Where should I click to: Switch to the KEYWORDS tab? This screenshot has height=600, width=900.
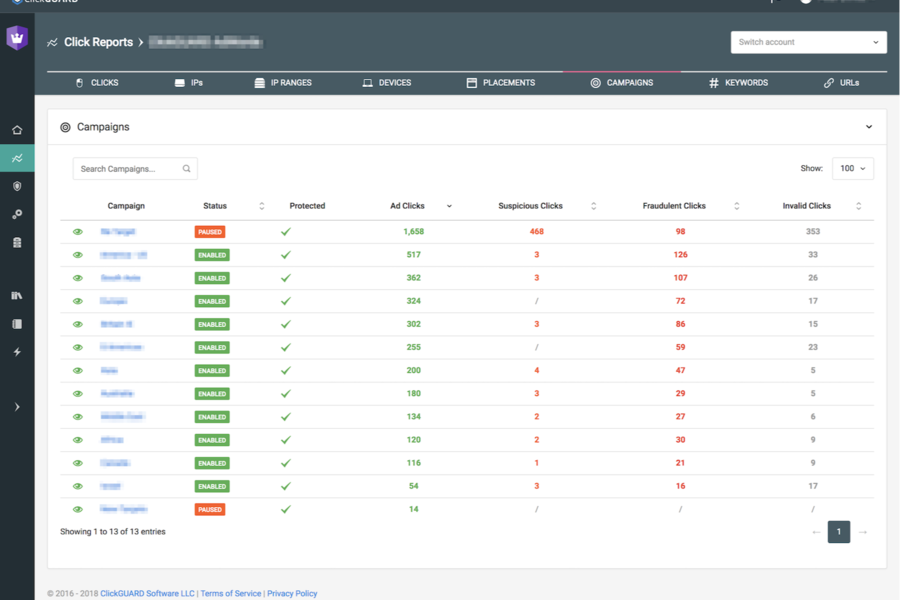tap(739, 83)
